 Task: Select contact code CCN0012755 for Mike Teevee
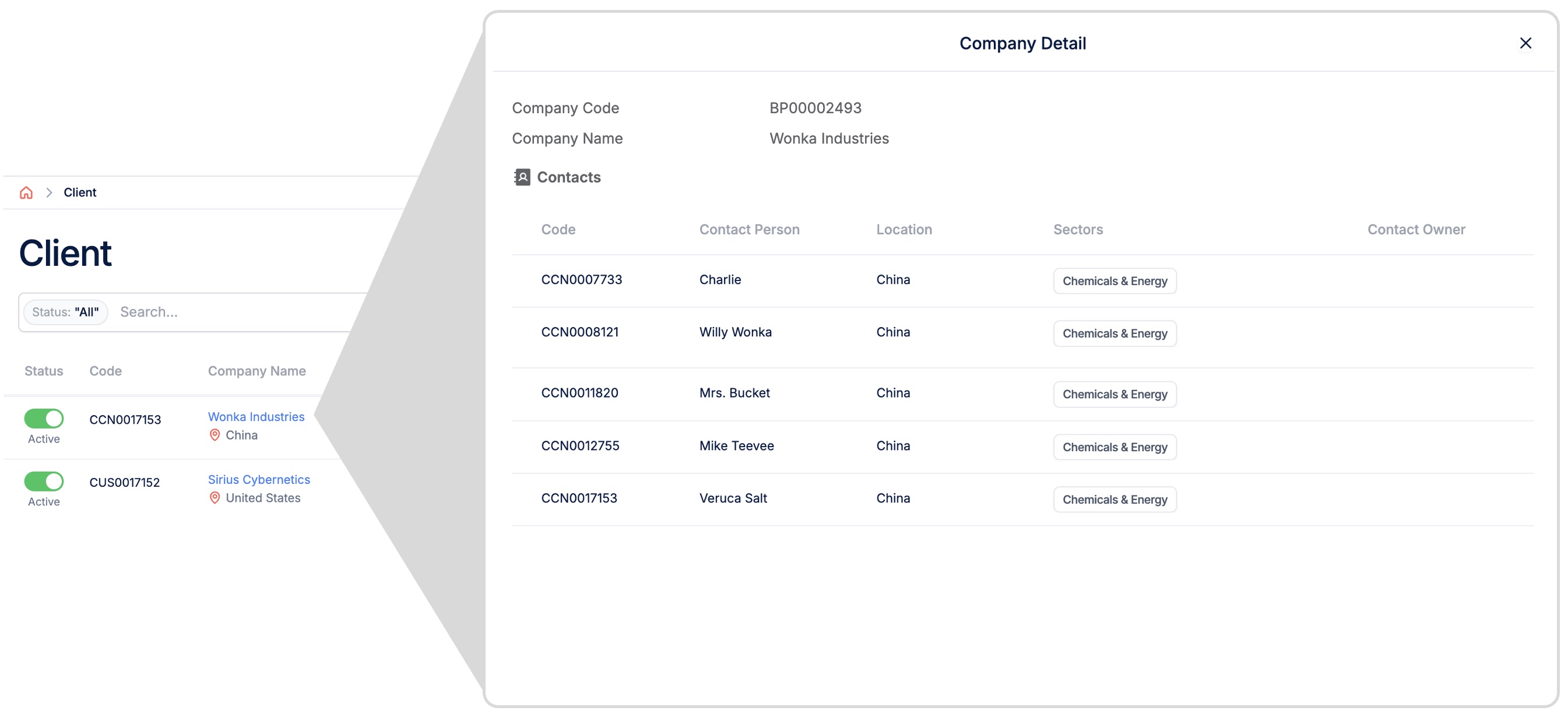coord(579,445)
